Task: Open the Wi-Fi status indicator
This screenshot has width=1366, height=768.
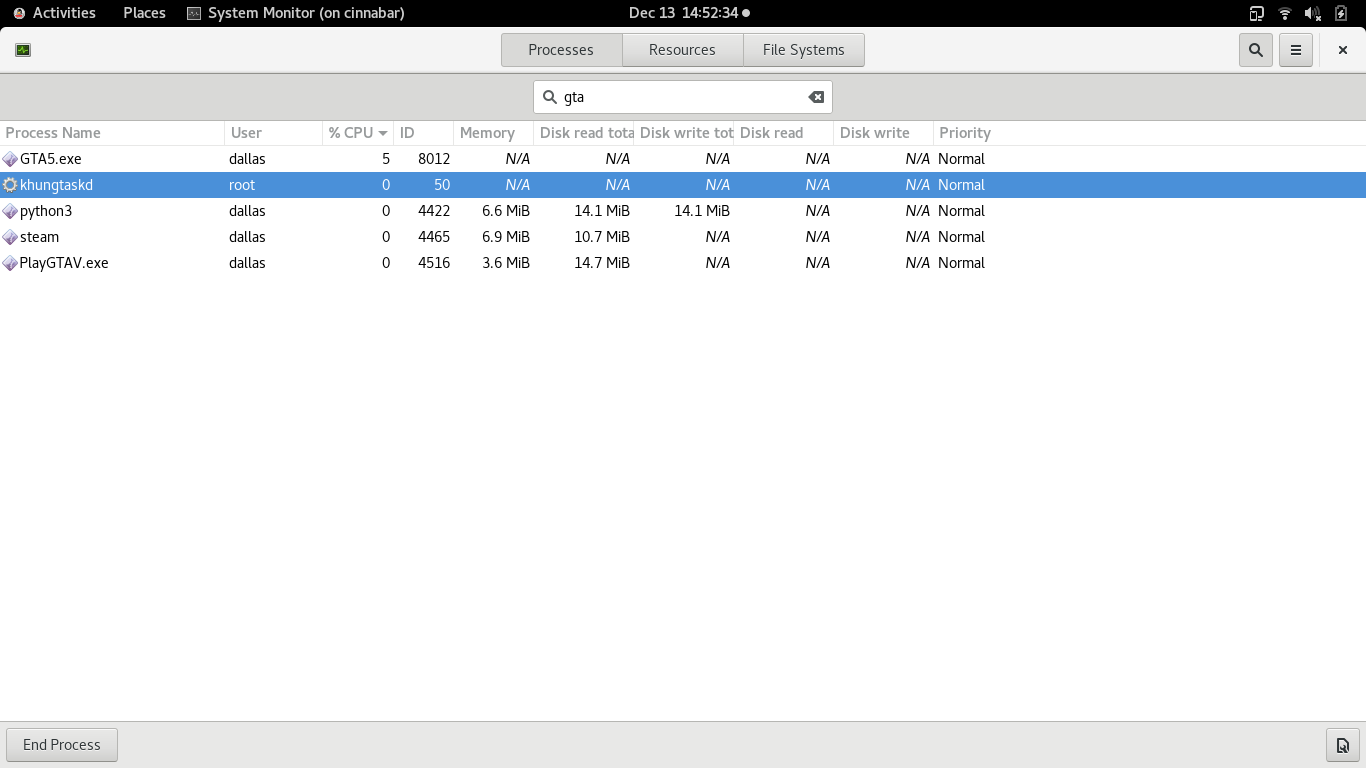Action: [1285, 13]
